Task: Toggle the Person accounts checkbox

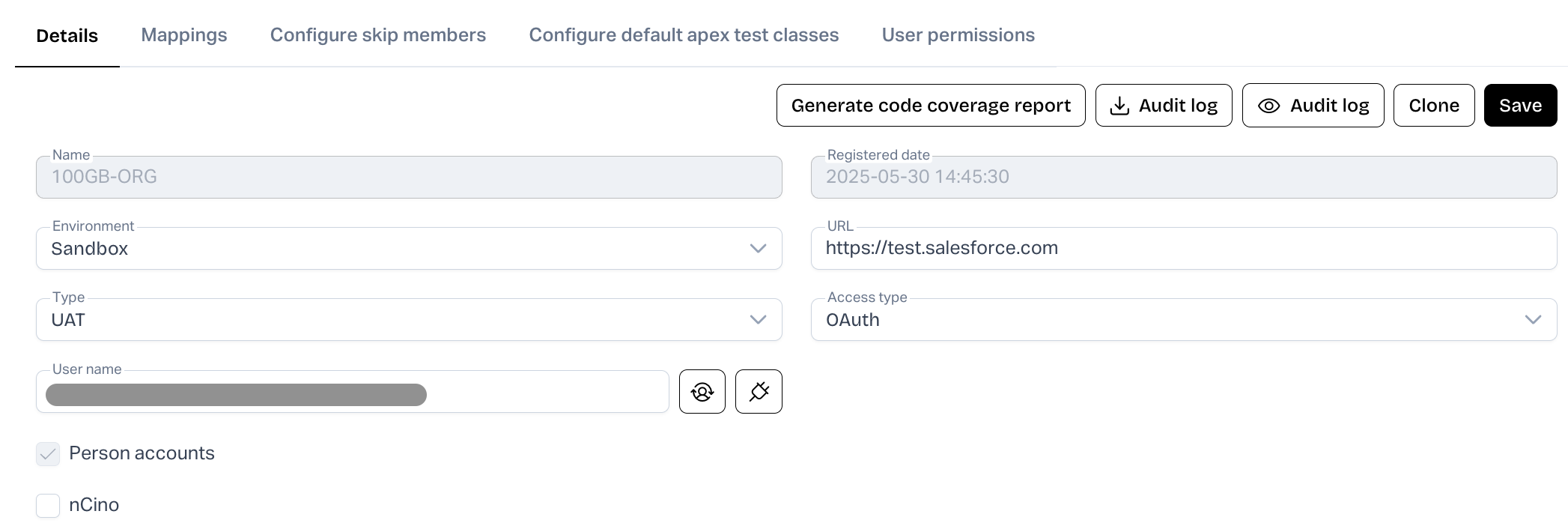Action: (48, 454)
